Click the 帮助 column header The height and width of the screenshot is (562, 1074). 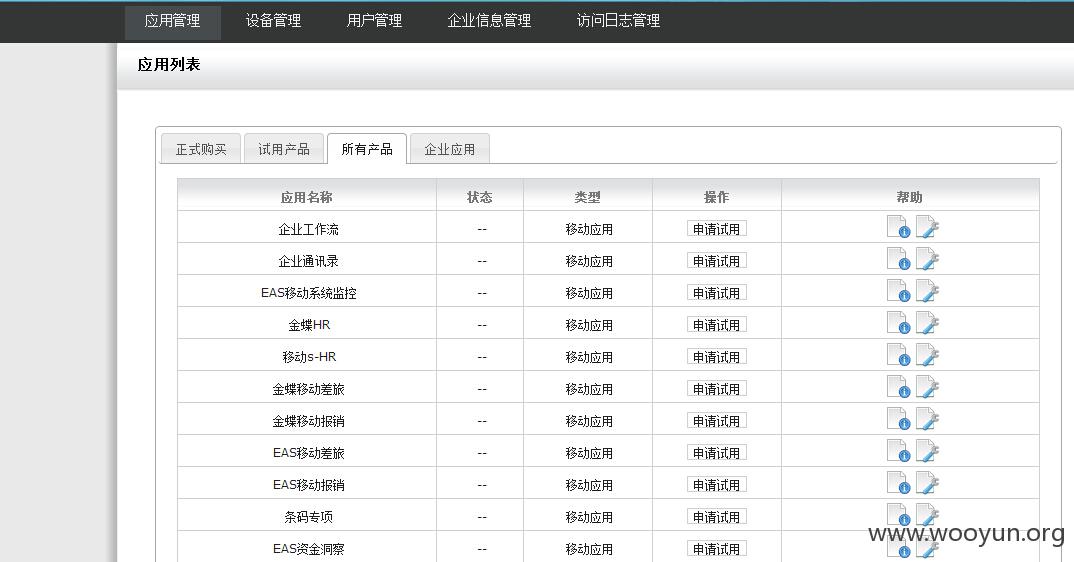coord(910,197)
